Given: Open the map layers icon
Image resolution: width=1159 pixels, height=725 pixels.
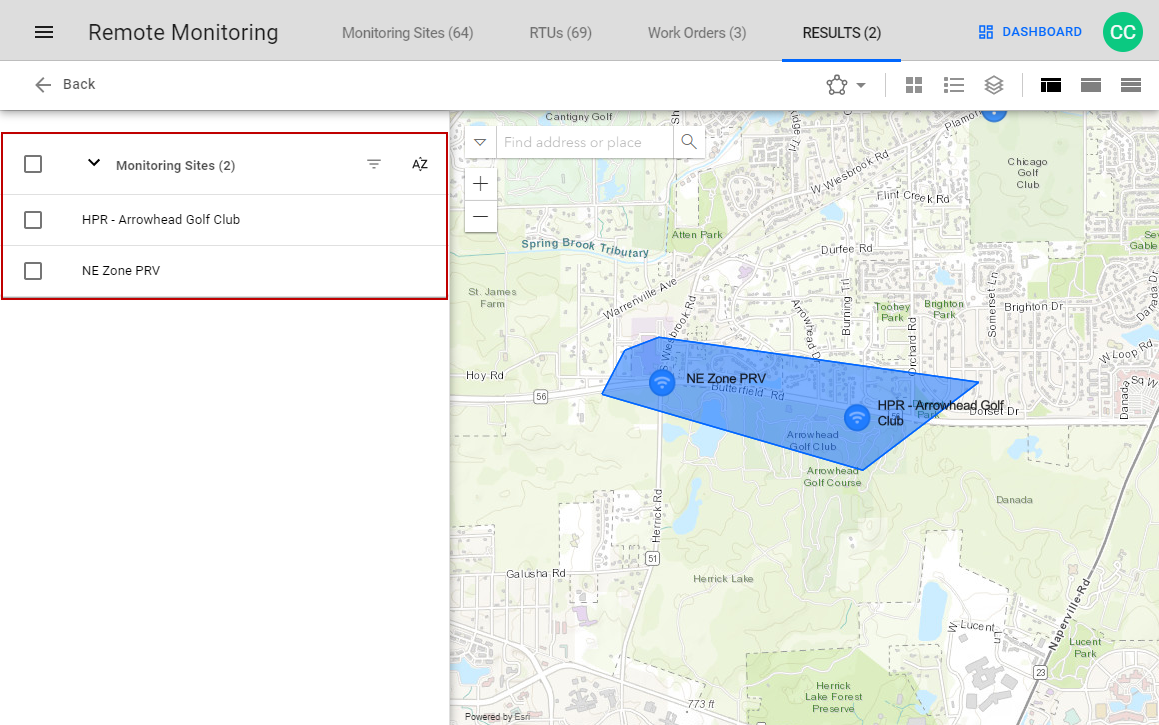Looking at the screenshot, I should tap(993, 85).
